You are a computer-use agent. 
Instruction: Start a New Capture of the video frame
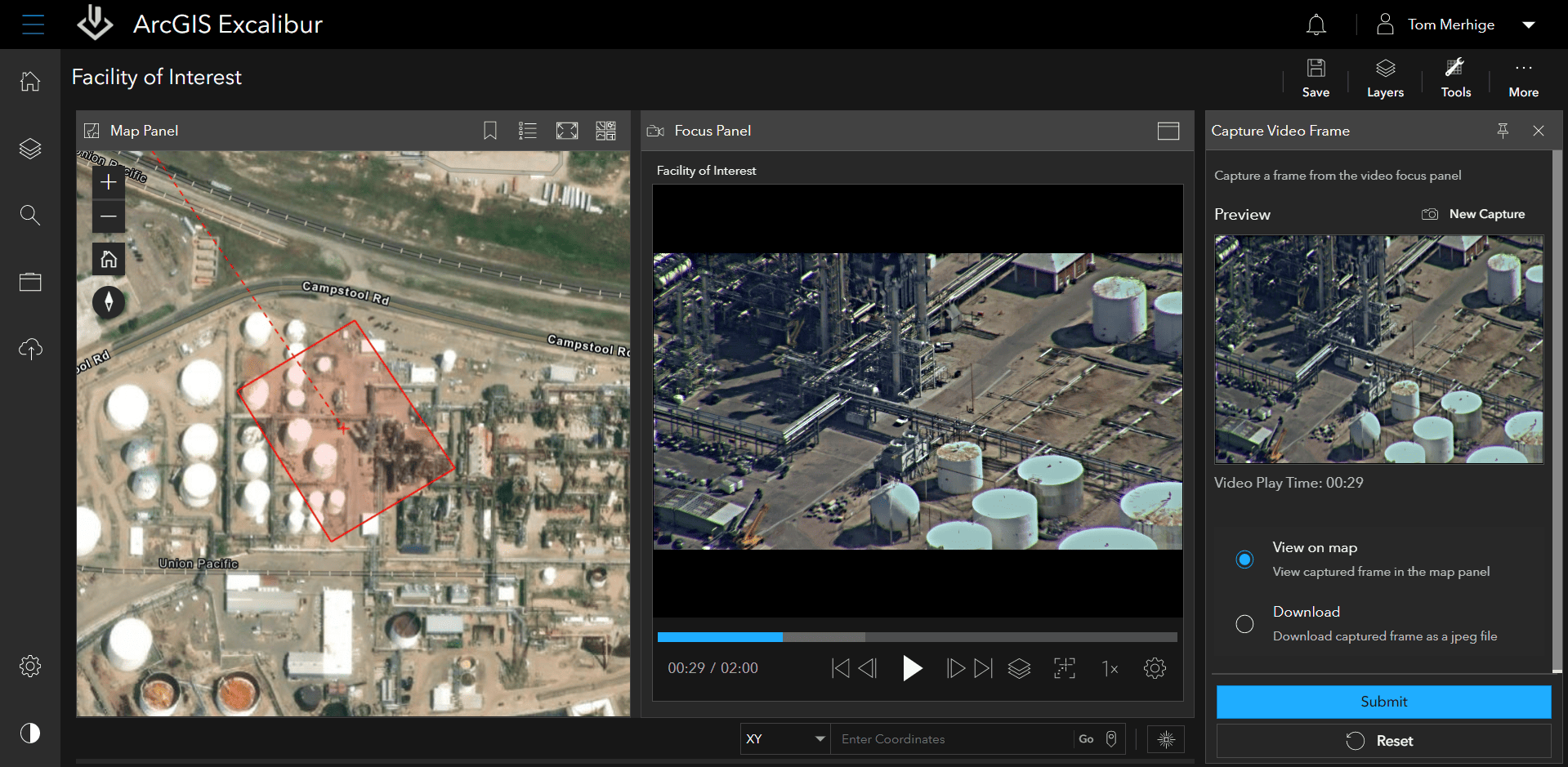(1474, 213)
